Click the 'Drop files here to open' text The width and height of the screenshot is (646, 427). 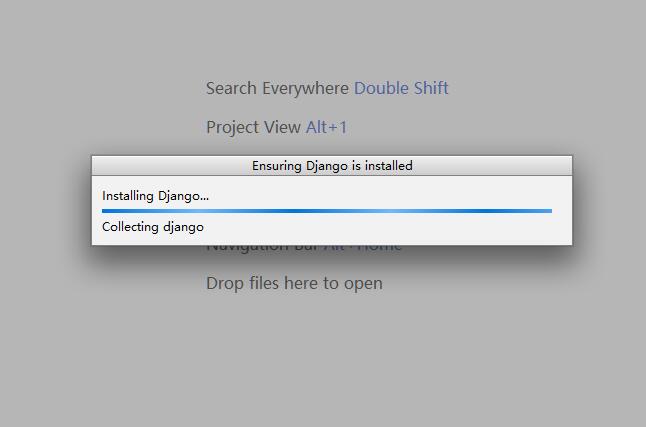point(294,283)
